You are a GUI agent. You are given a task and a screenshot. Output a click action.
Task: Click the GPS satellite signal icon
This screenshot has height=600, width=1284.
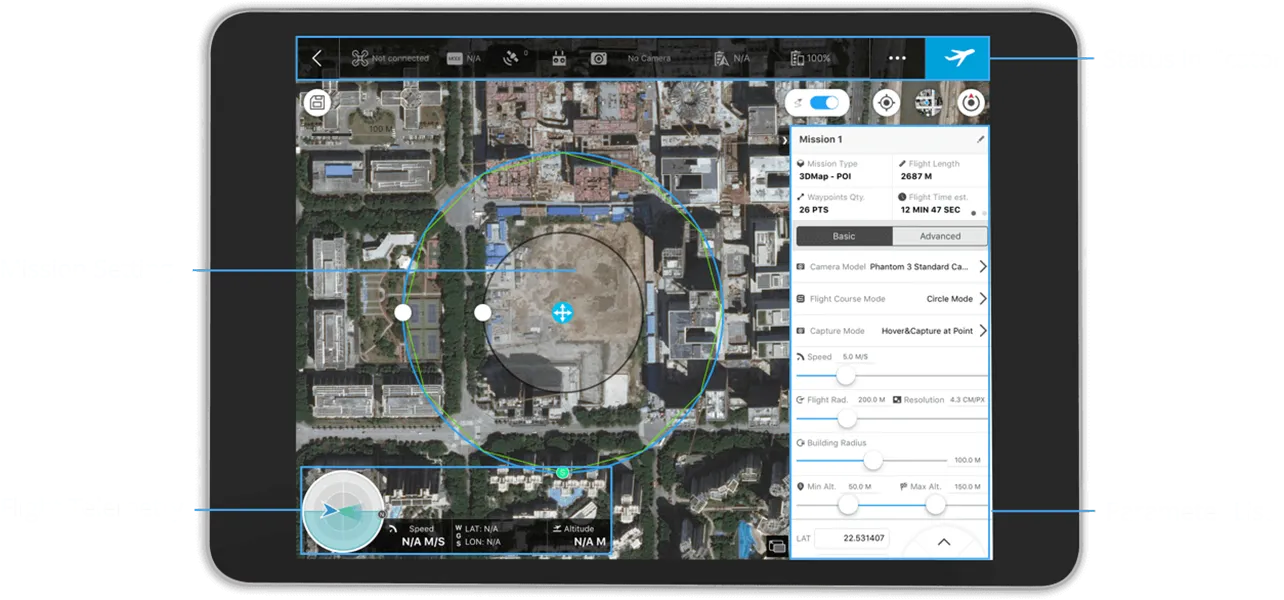click(x=512, y=58)
